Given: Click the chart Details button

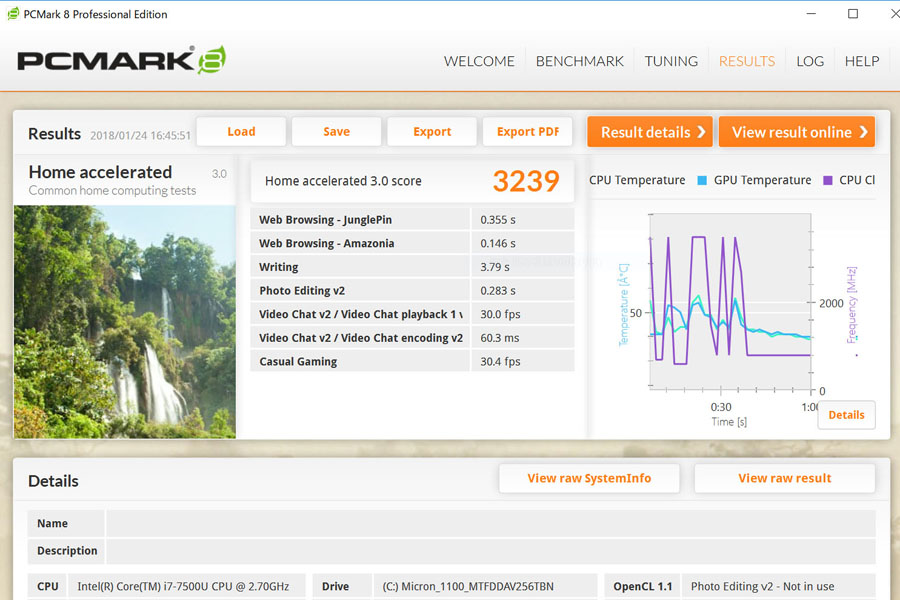Looking at the screenshot, I should [x=846, y=415].
